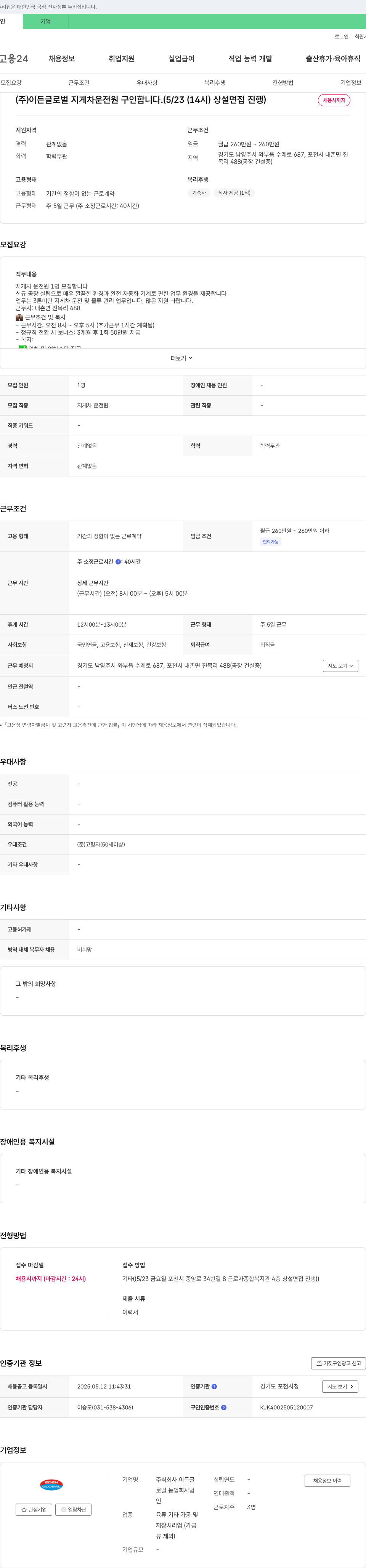
Task: Open 지도 보기 for 경기도 포천시청
Action: (340, 1387)
